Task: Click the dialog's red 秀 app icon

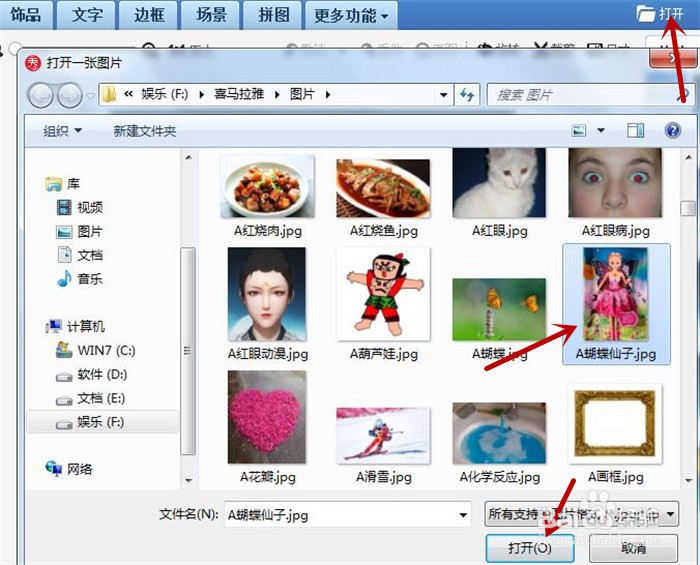Action: point(33,63)
